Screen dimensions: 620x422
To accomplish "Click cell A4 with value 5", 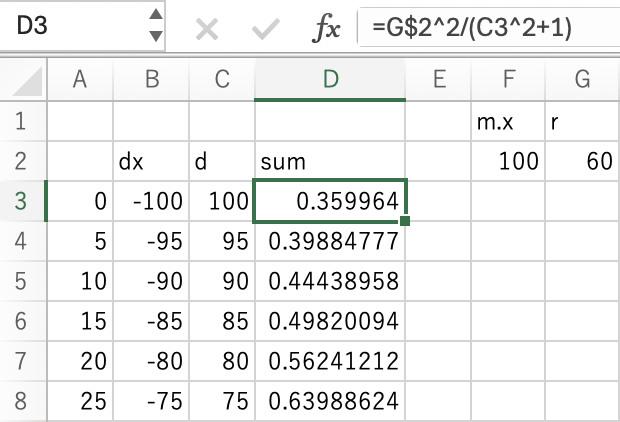I will click(80, 241).
